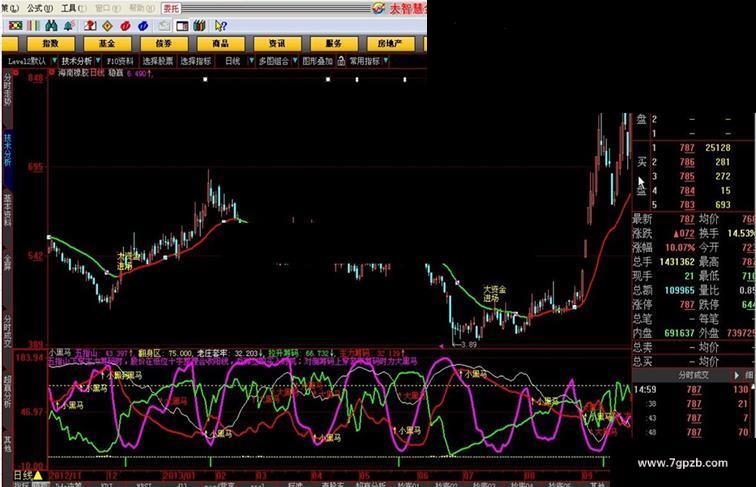Screen dimensions: 756x487
Task: Click the blue round toolbar icon
Action: (143, 26)
